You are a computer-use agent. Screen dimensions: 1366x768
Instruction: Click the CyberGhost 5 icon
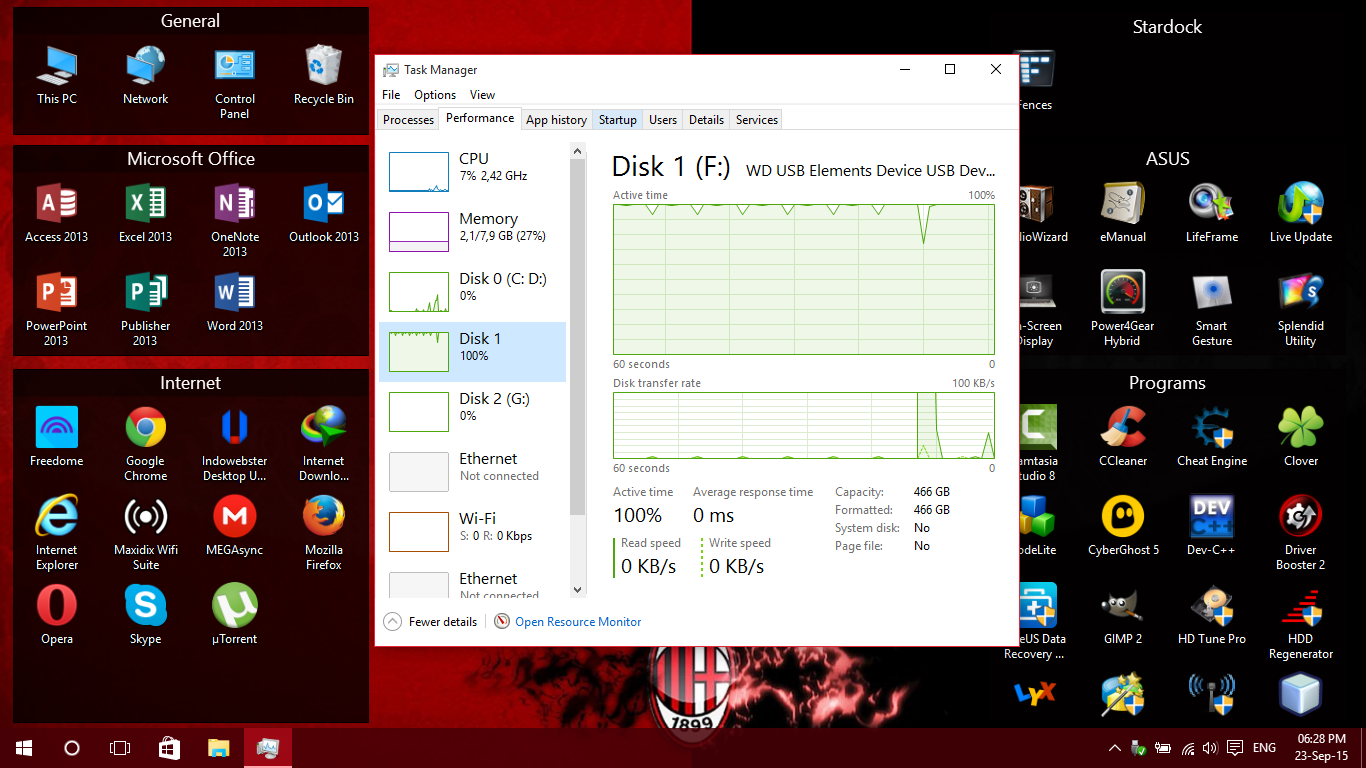1123,526
